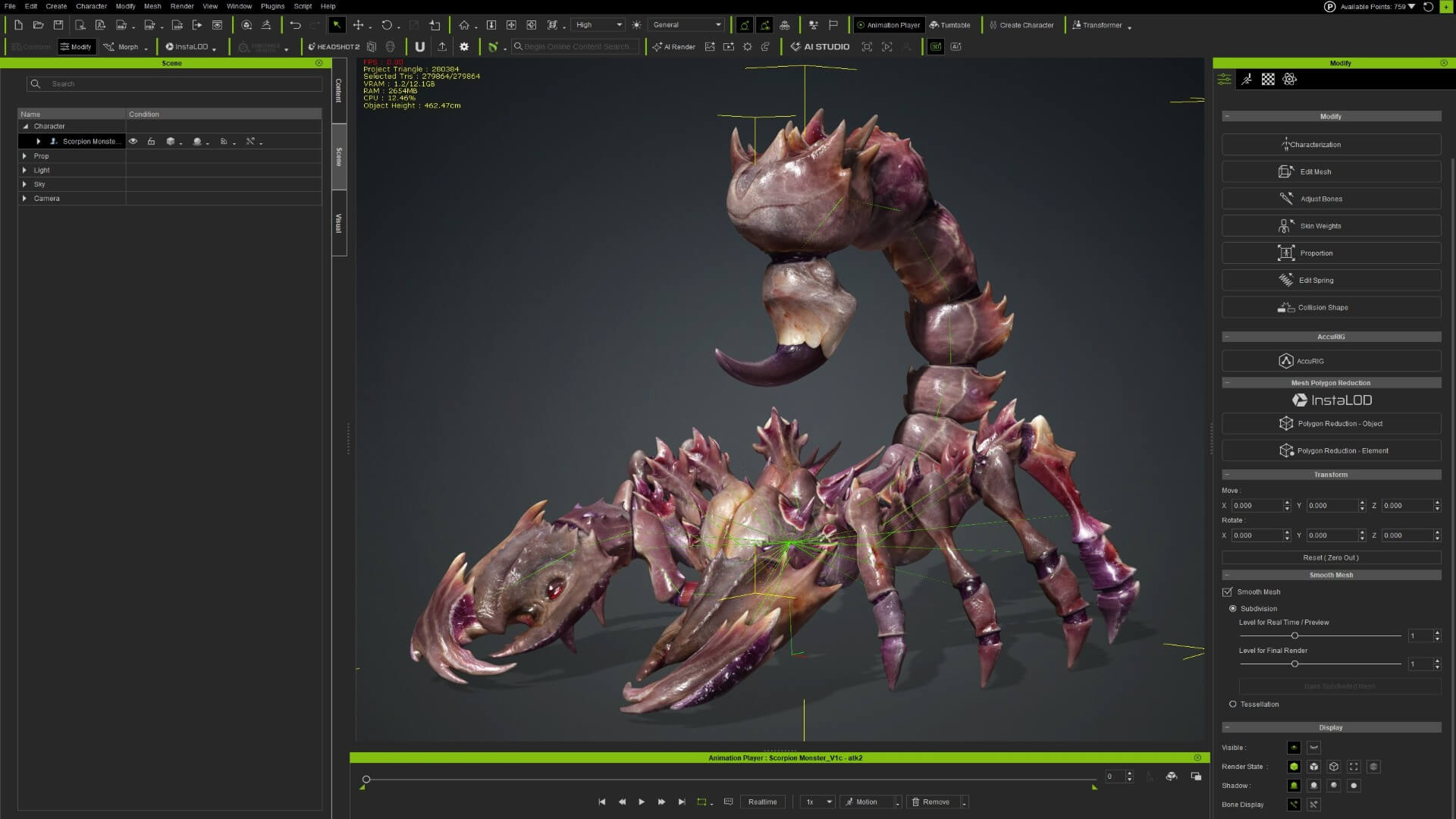
Task: Expand the Sky tree node
Action: point(24,184)
